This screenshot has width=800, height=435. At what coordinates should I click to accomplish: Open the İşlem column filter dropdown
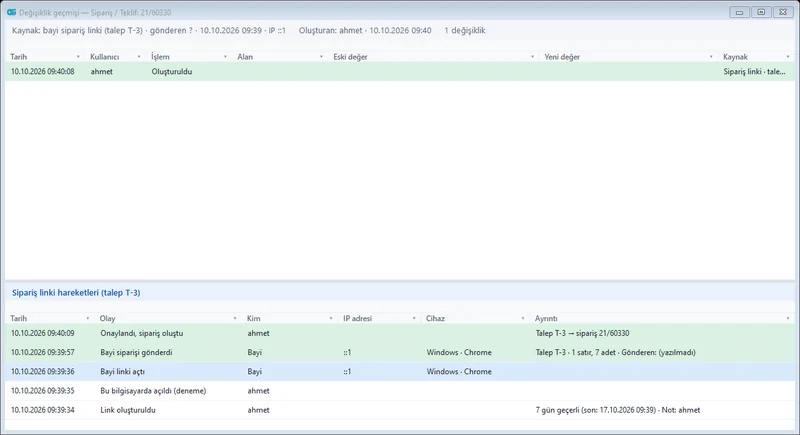(x=225, y=57)
